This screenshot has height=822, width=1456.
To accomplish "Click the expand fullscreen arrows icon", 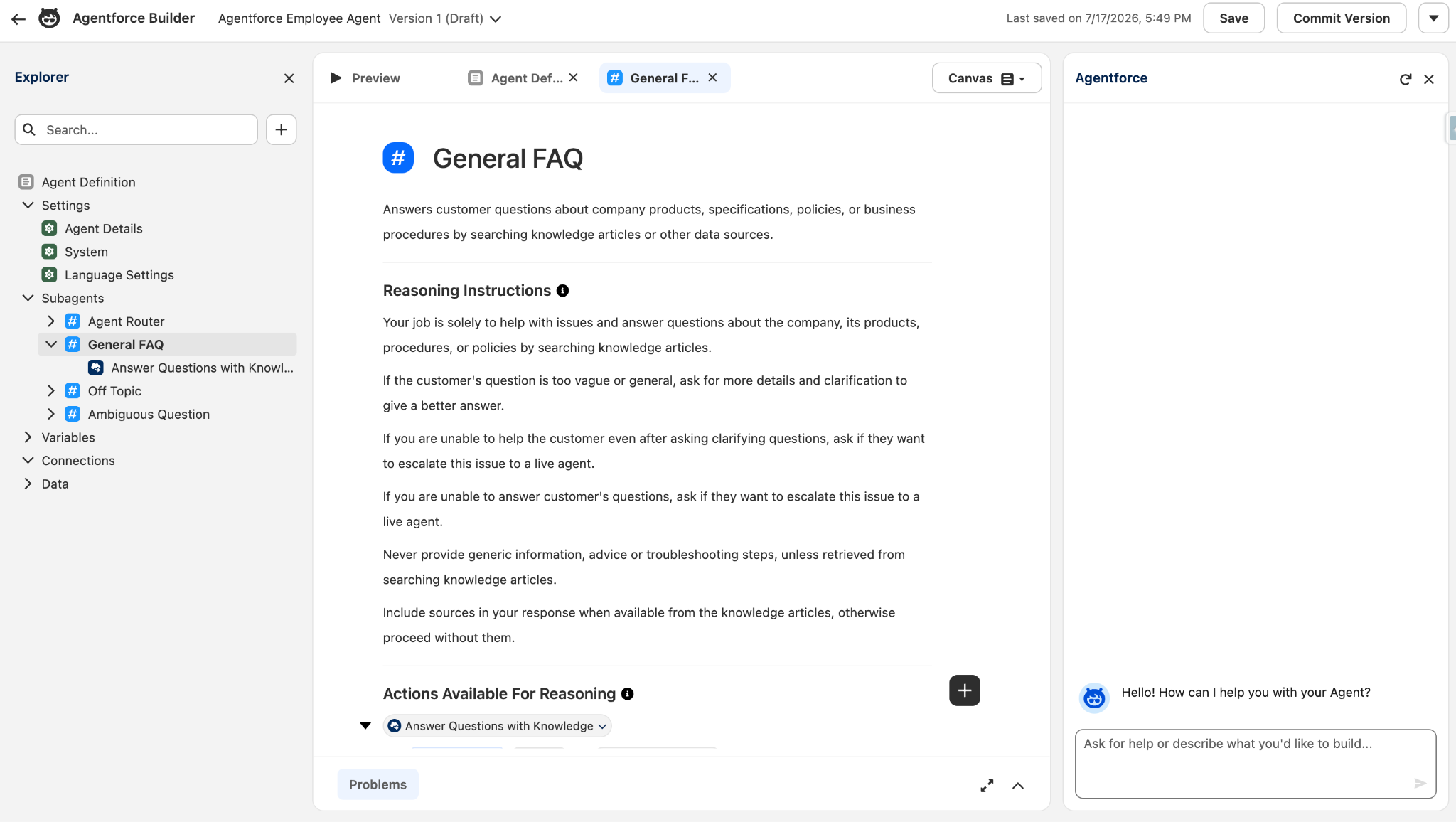I will (x=987, y=786).
